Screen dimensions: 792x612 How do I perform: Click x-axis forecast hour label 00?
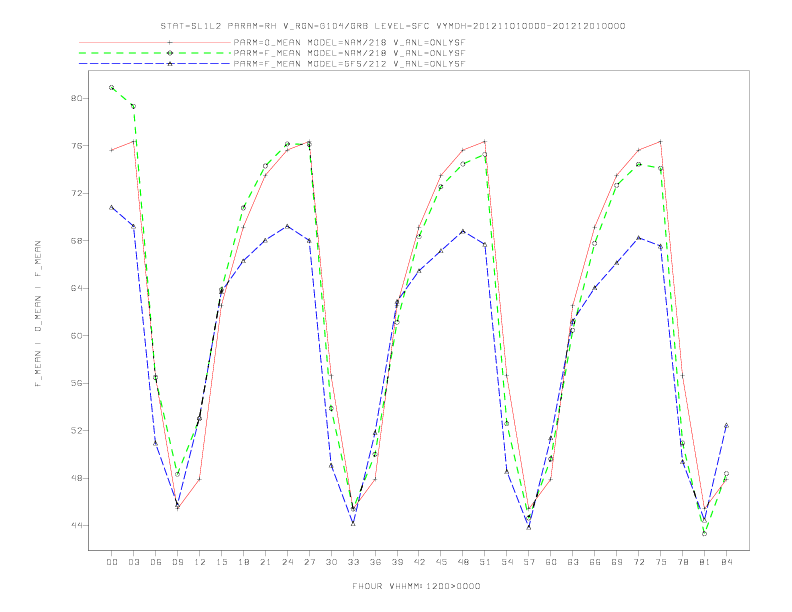click(112, 562)
